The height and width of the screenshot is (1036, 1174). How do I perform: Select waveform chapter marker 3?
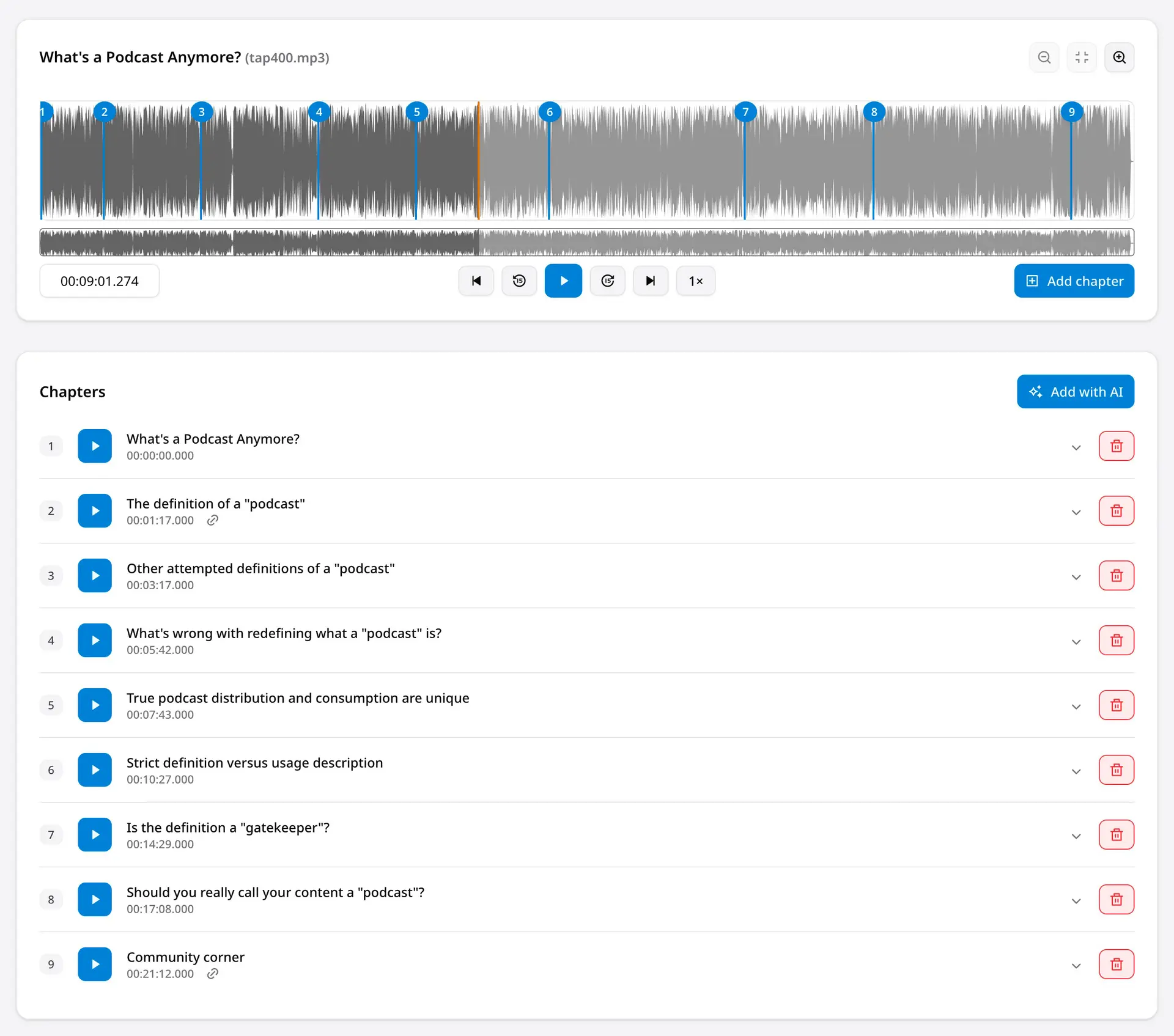(x=201, y=112)
